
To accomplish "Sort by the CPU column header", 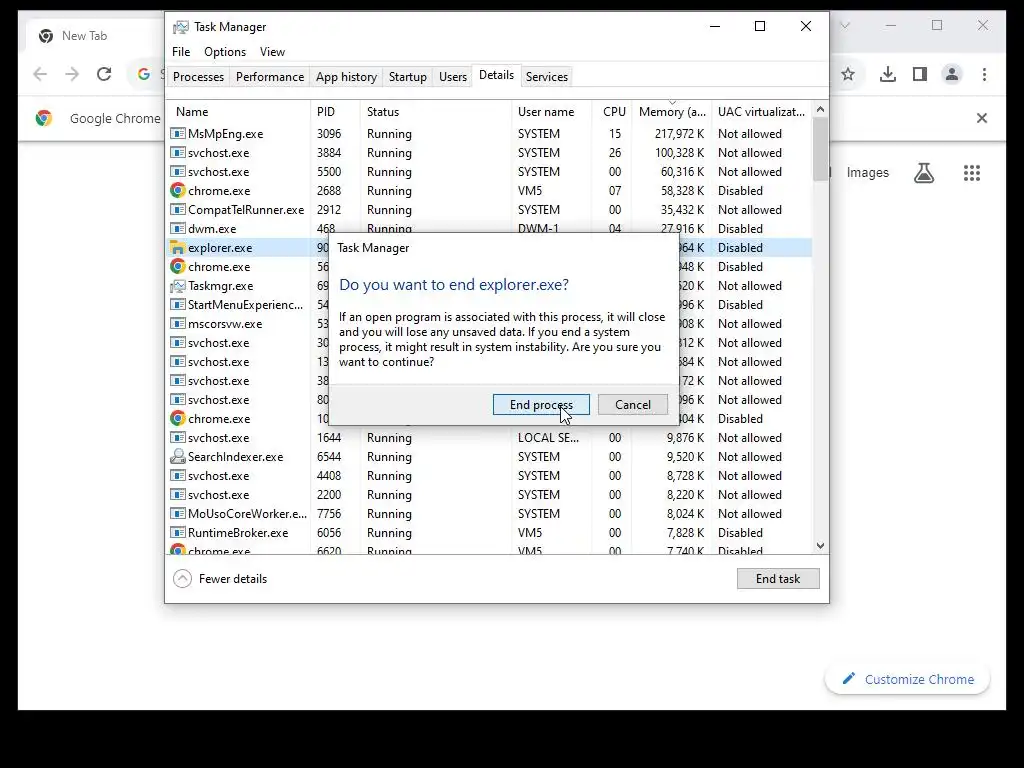I will (613, 112).
